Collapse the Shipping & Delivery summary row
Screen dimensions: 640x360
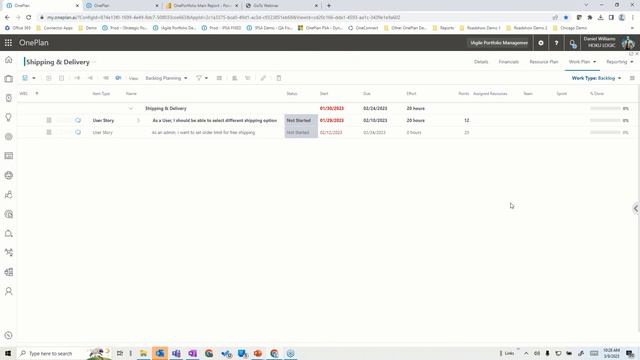[x=131, y=109]
